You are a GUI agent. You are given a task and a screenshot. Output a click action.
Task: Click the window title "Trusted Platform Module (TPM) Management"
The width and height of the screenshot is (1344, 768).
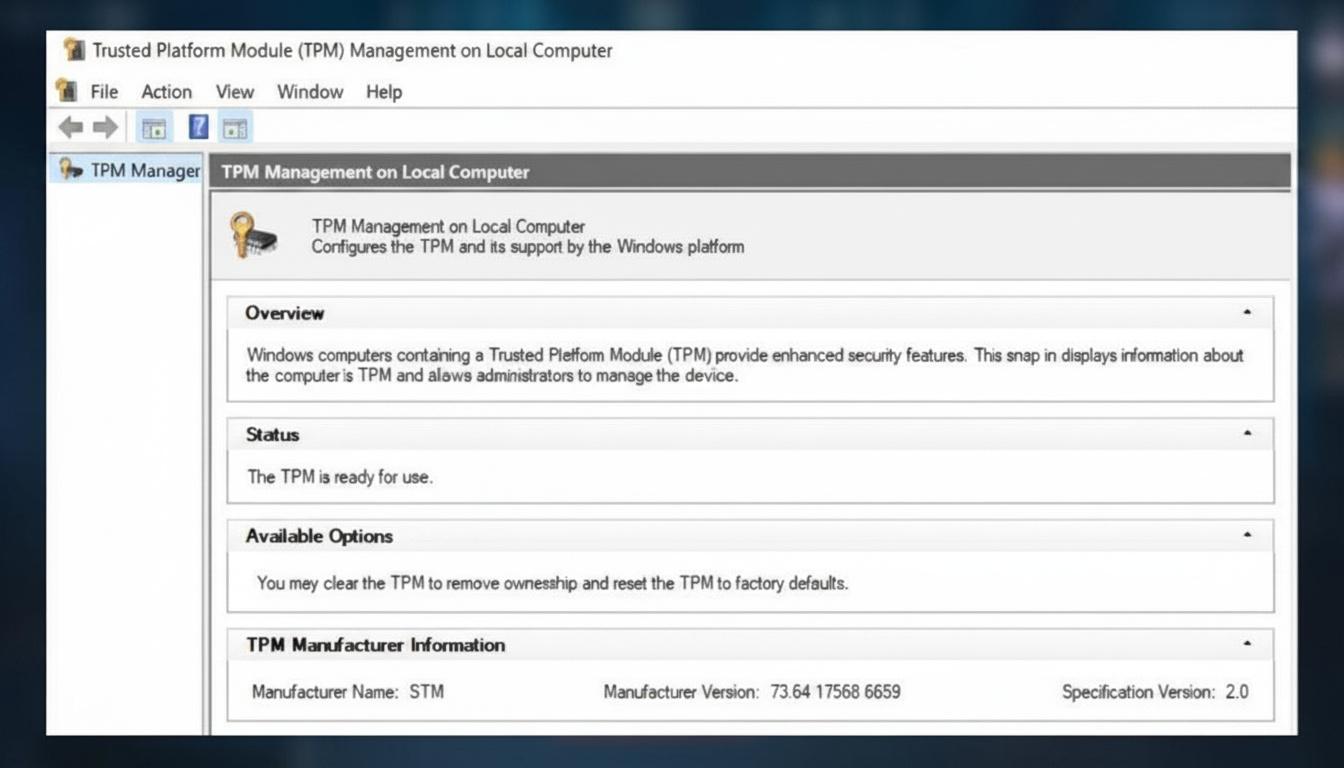[352, 50]
